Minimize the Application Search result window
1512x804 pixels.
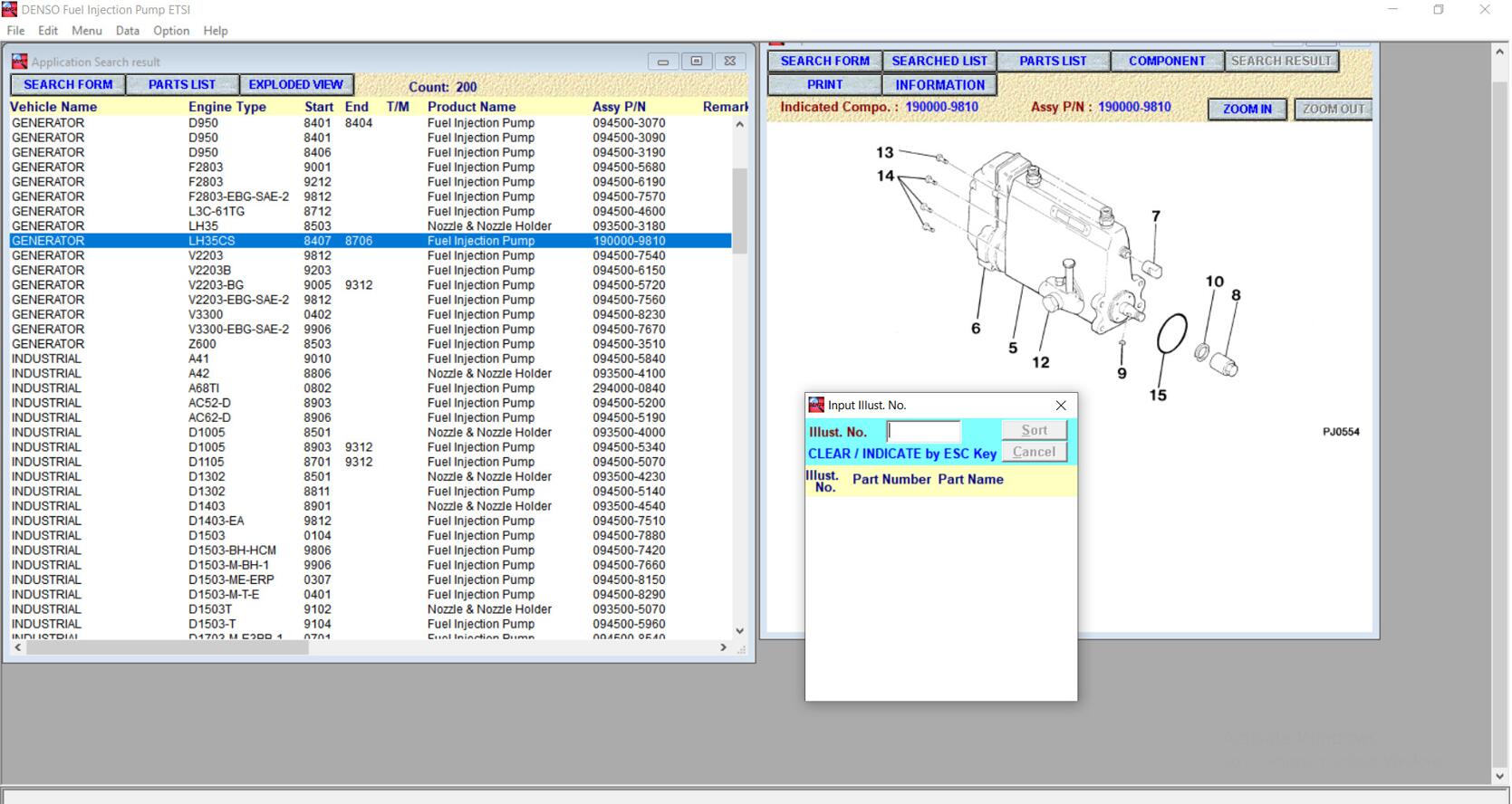663,62
